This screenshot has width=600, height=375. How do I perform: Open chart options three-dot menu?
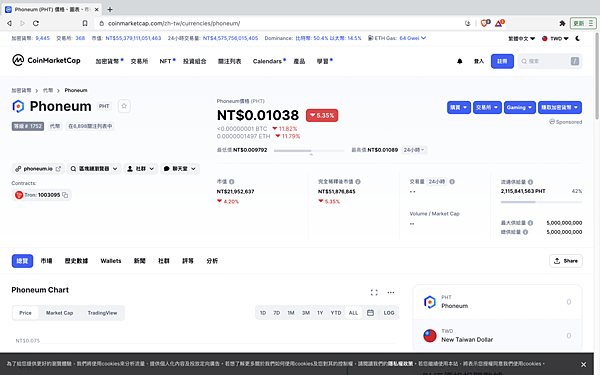[391, 292]
